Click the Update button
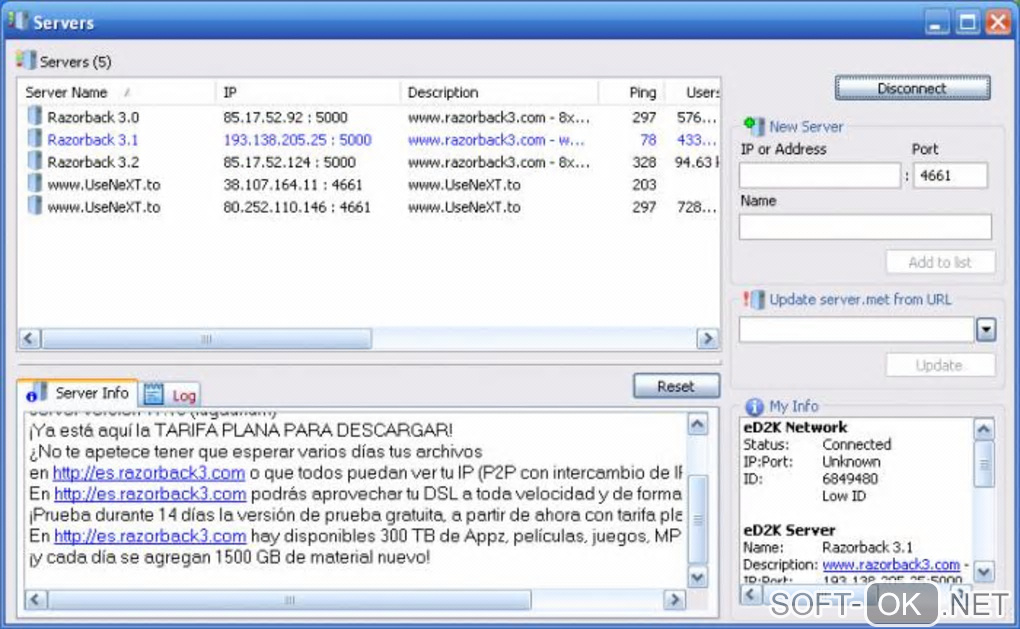This screenshot has width=1020, height=629. coord(940,365)
